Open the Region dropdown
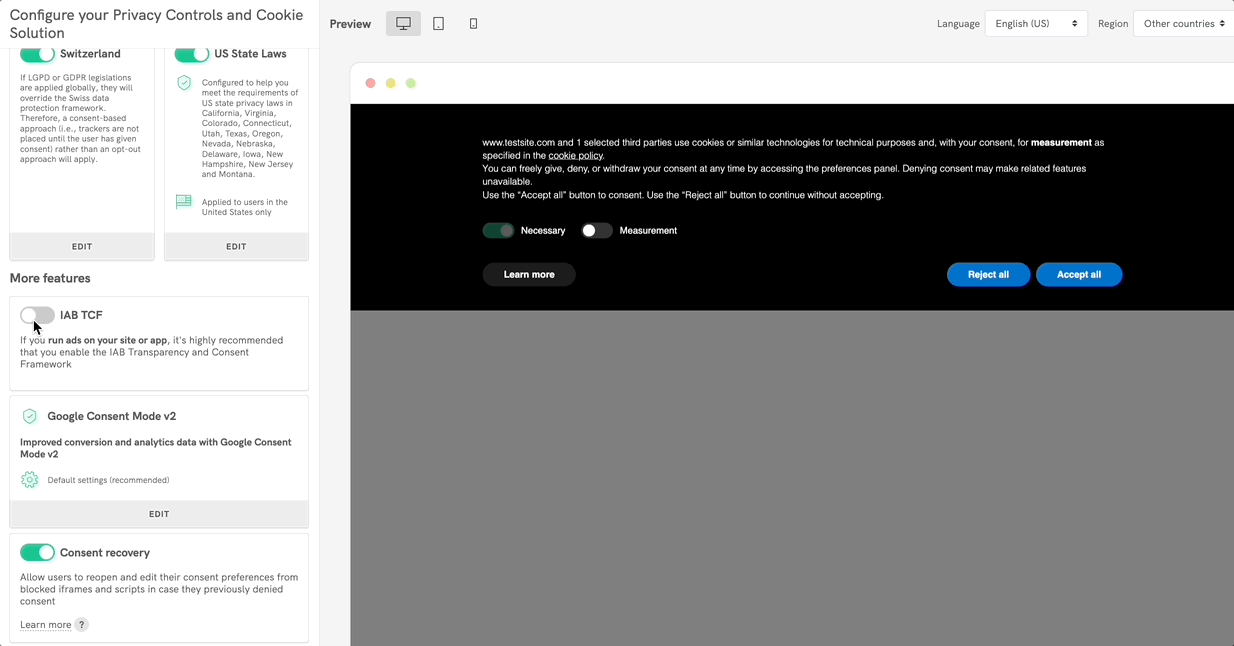 1183,24
